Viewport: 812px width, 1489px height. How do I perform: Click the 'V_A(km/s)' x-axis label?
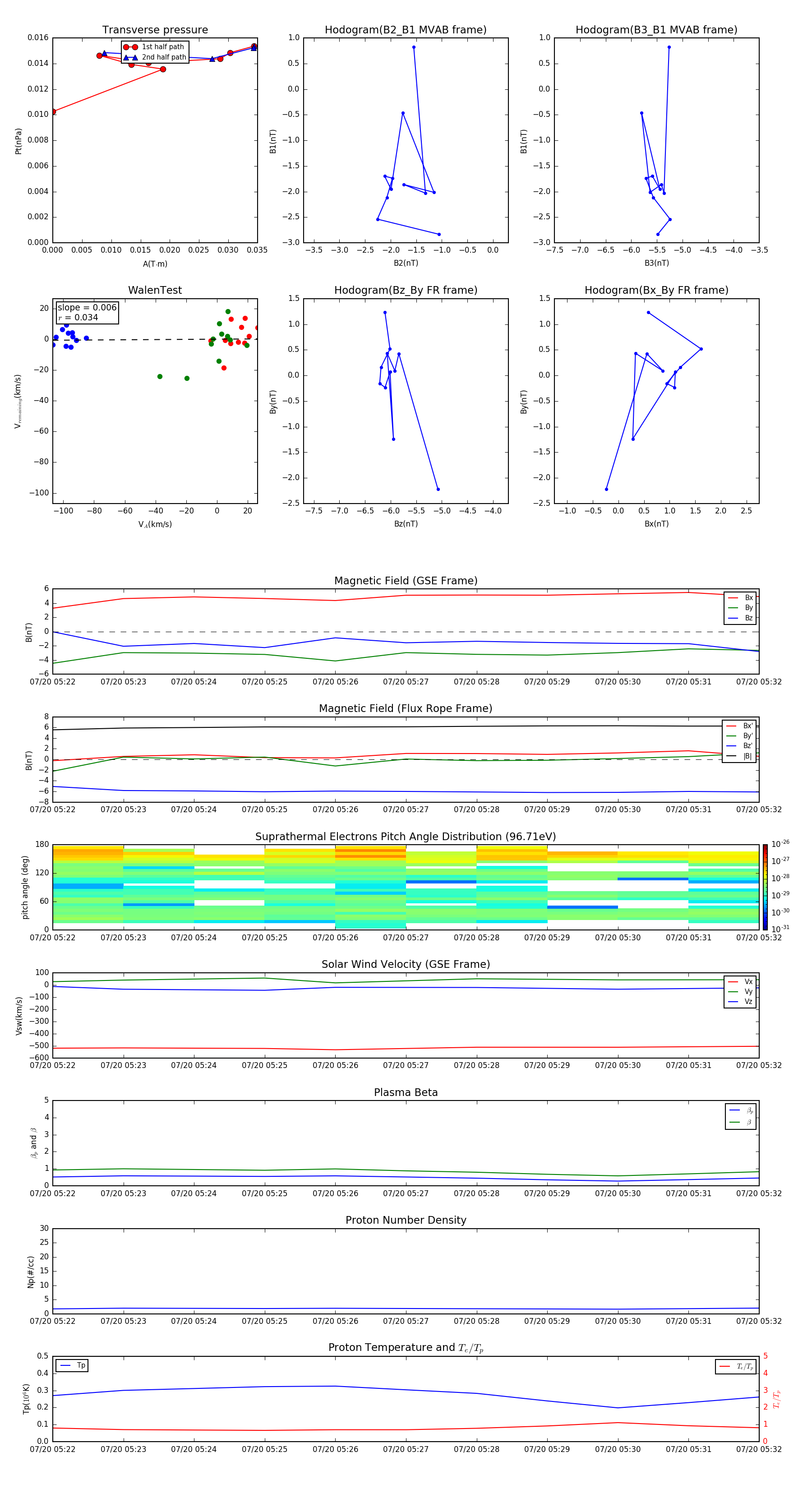coord(155,525)
